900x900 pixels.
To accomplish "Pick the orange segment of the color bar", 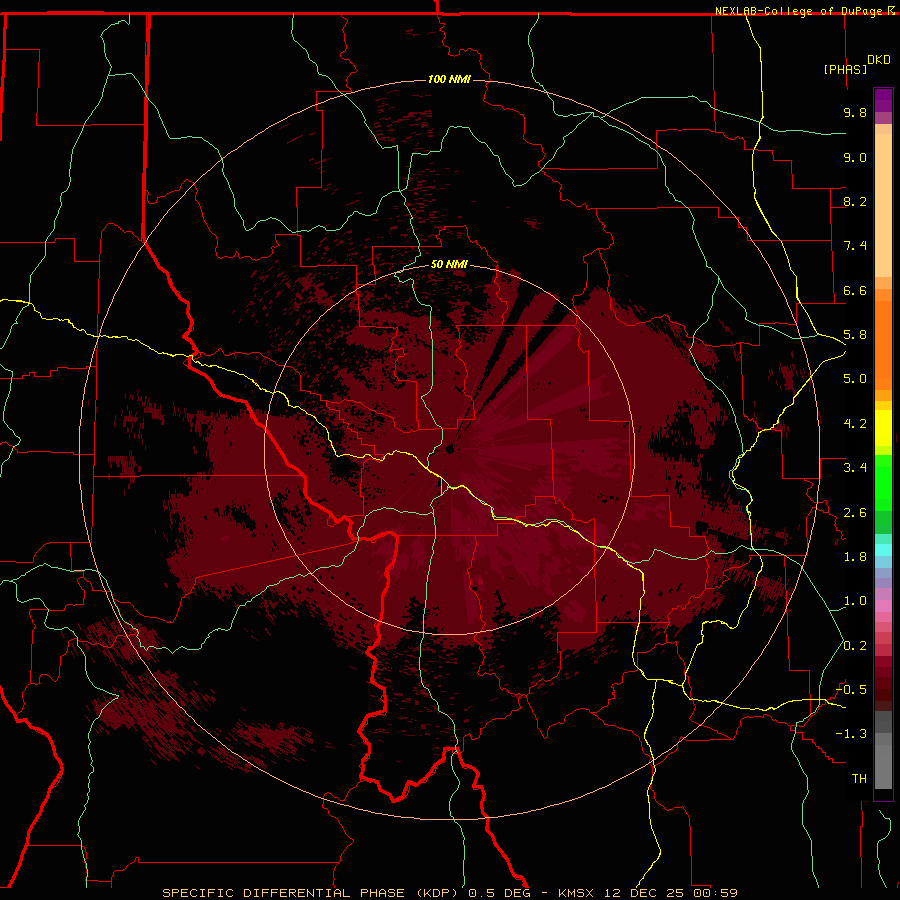I will (883, 344).
